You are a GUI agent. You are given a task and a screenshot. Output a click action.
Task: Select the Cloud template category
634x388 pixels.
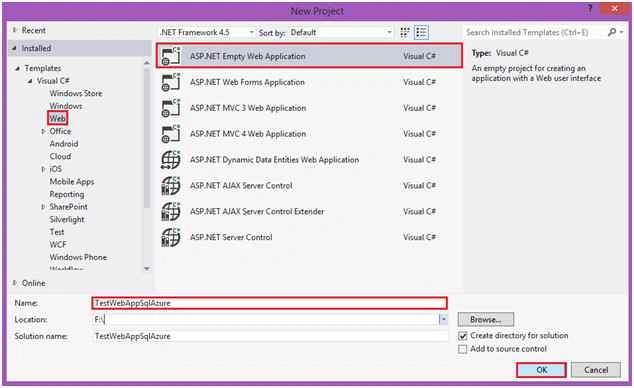point(60,156)
